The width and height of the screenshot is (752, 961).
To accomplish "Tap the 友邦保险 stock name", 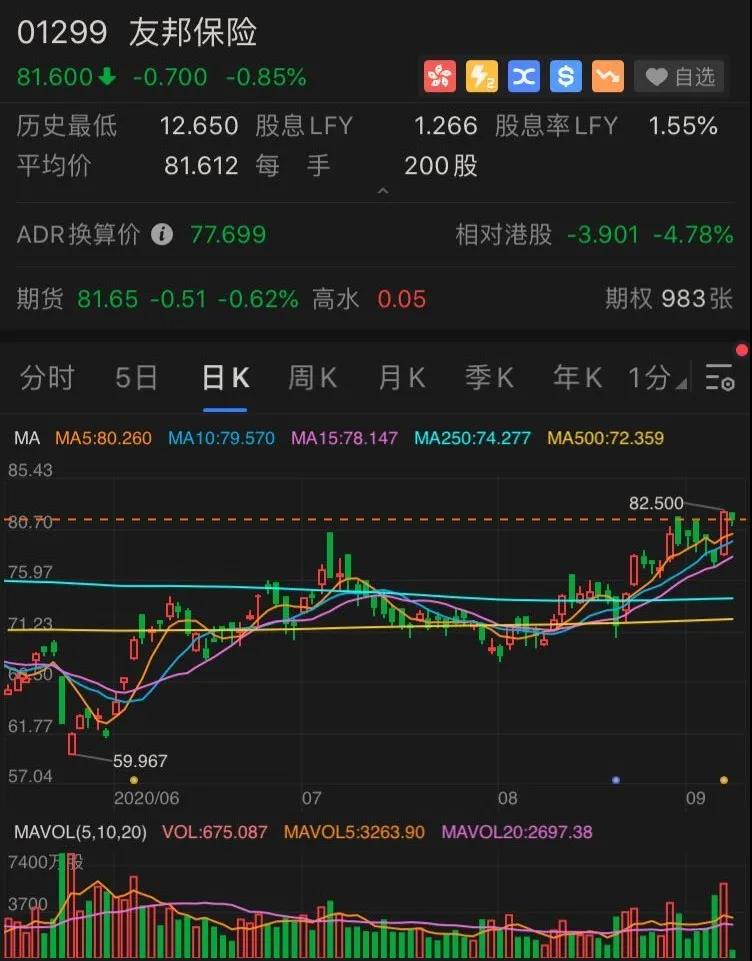I will [x=193, y=32].
